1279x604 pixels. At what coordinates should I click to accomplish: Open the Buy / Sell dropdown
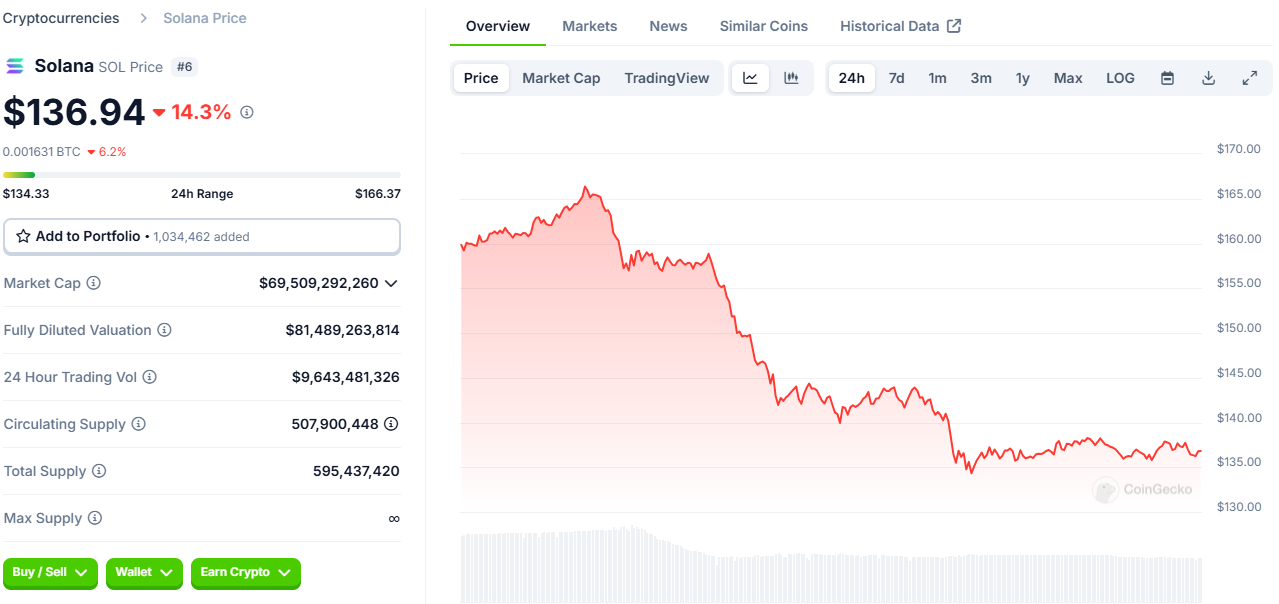50,572
